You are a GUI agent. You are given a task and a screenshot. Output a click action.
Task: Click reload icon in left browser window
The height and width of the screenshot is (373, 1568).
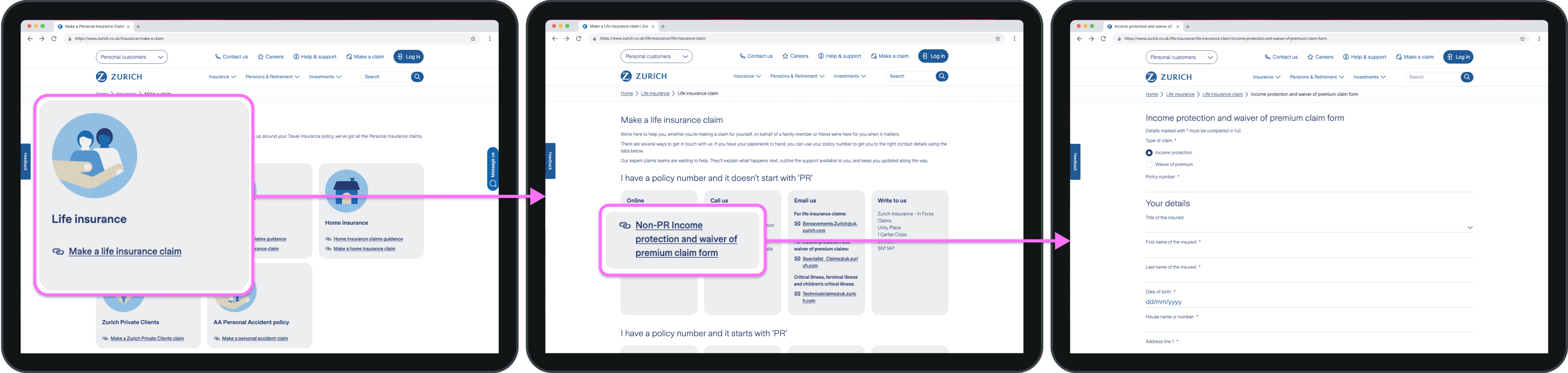click(x=54, y=38)
